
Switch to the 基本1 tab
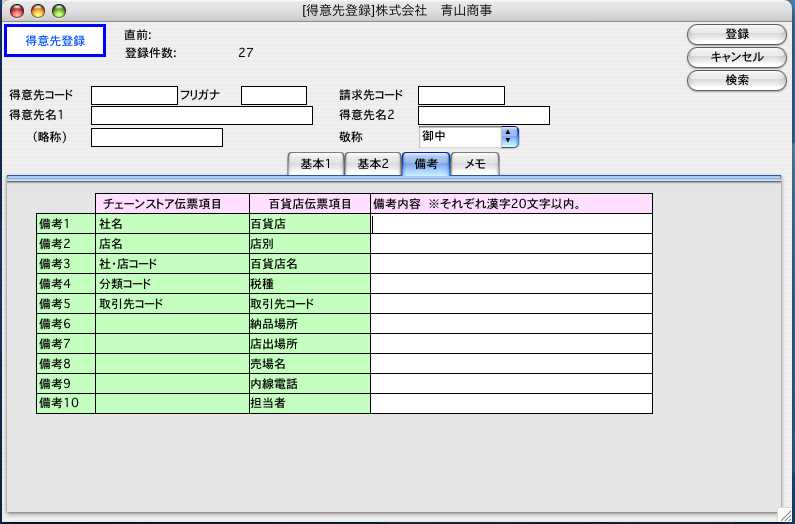(x=315, y=164)
